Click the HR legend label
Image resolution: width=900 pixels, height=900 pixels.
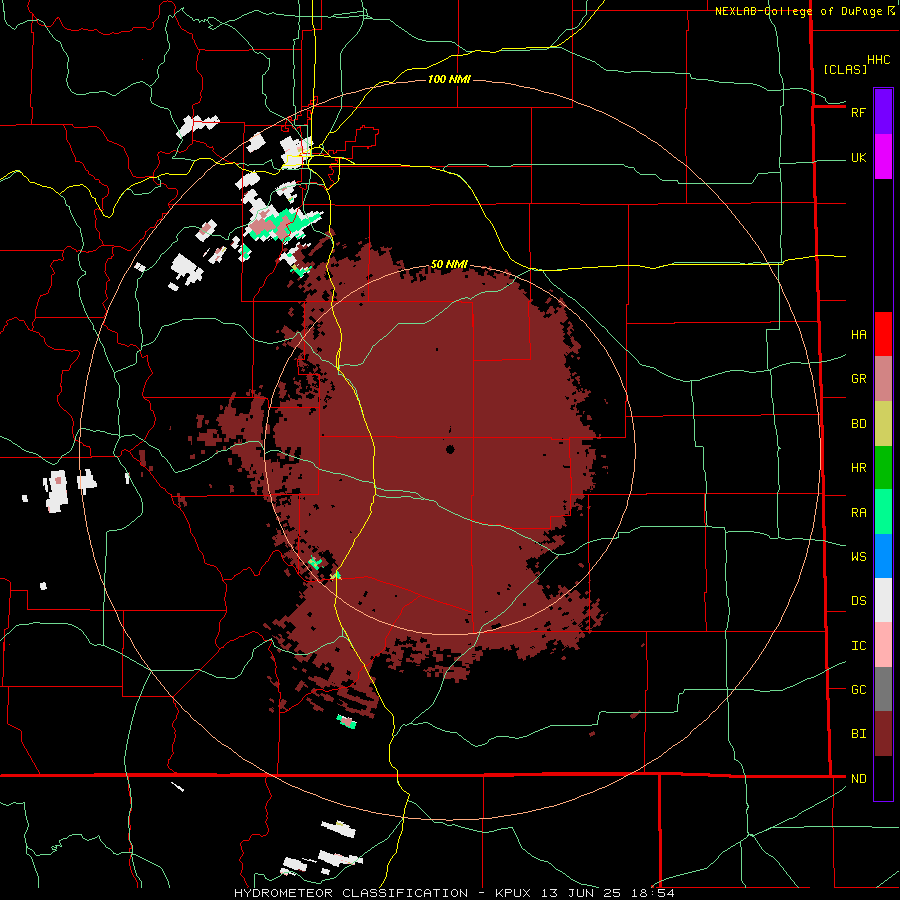pos(858,468)
